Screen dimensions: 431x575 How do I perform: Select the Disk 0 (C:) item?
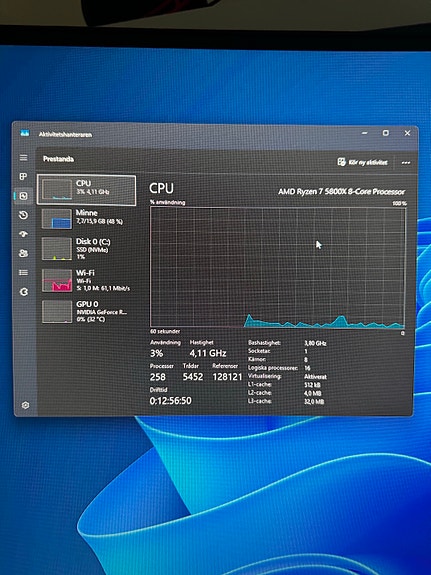tap(87, 249)
